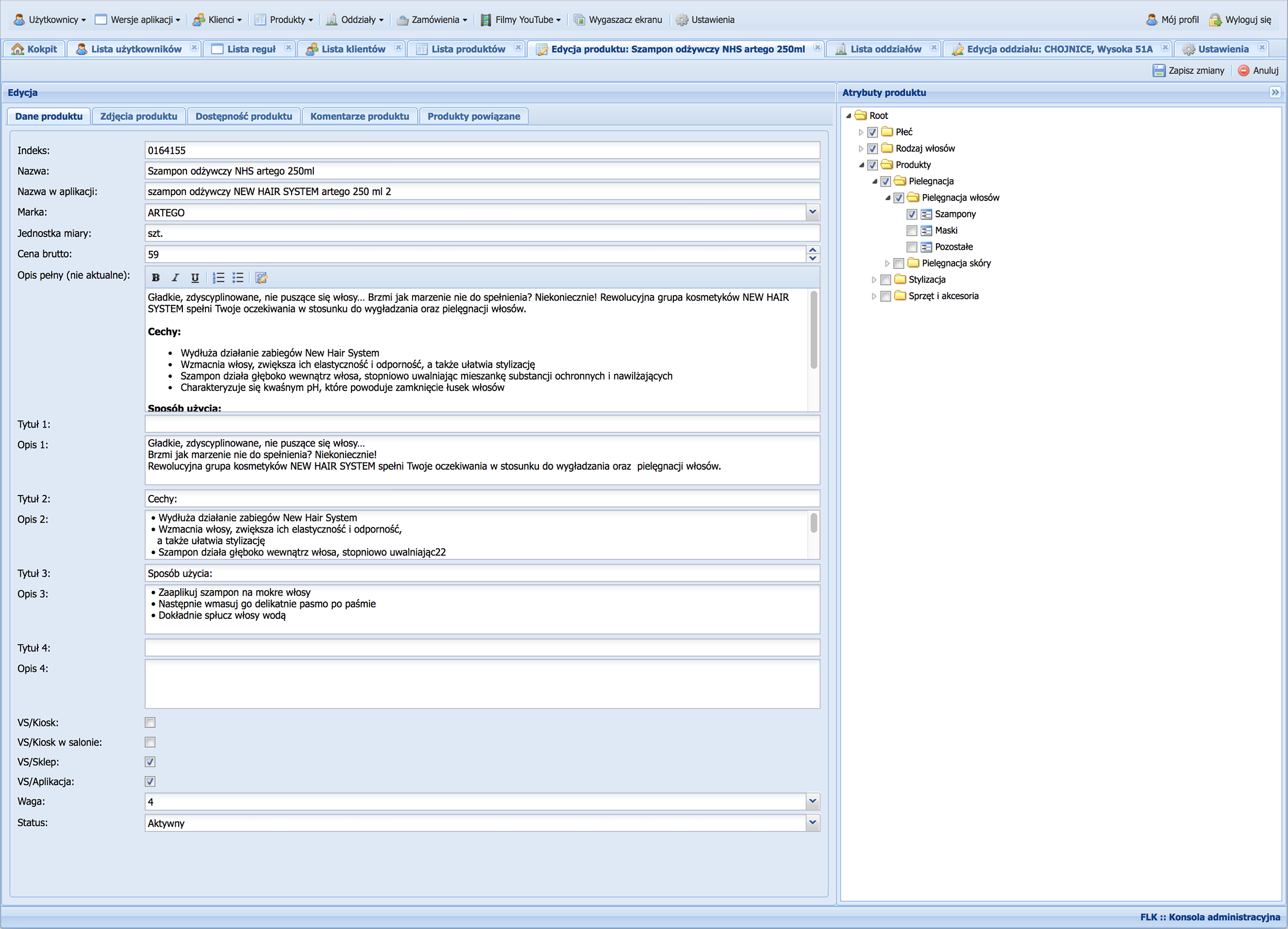Click the Anuluj button
Viewport: 1288px width, 929px height.
(x=1259, y=71)
